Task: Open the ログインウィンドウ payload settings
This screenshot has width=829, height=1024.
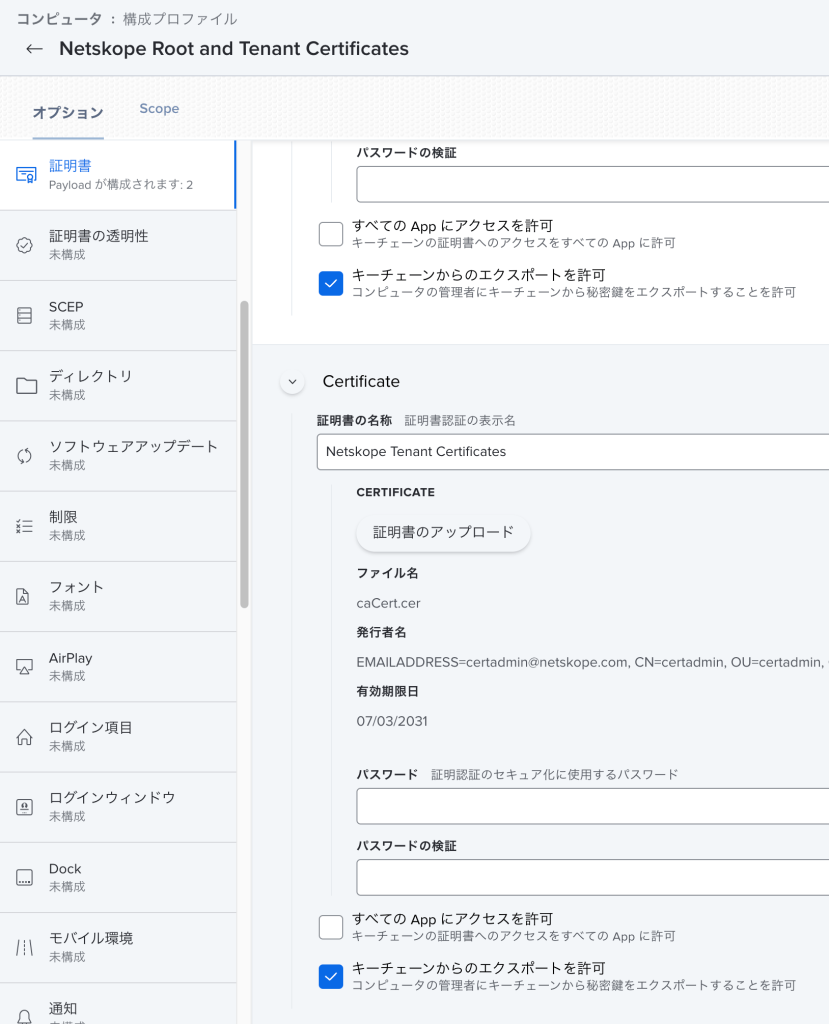Action: [x=118, y=807]
